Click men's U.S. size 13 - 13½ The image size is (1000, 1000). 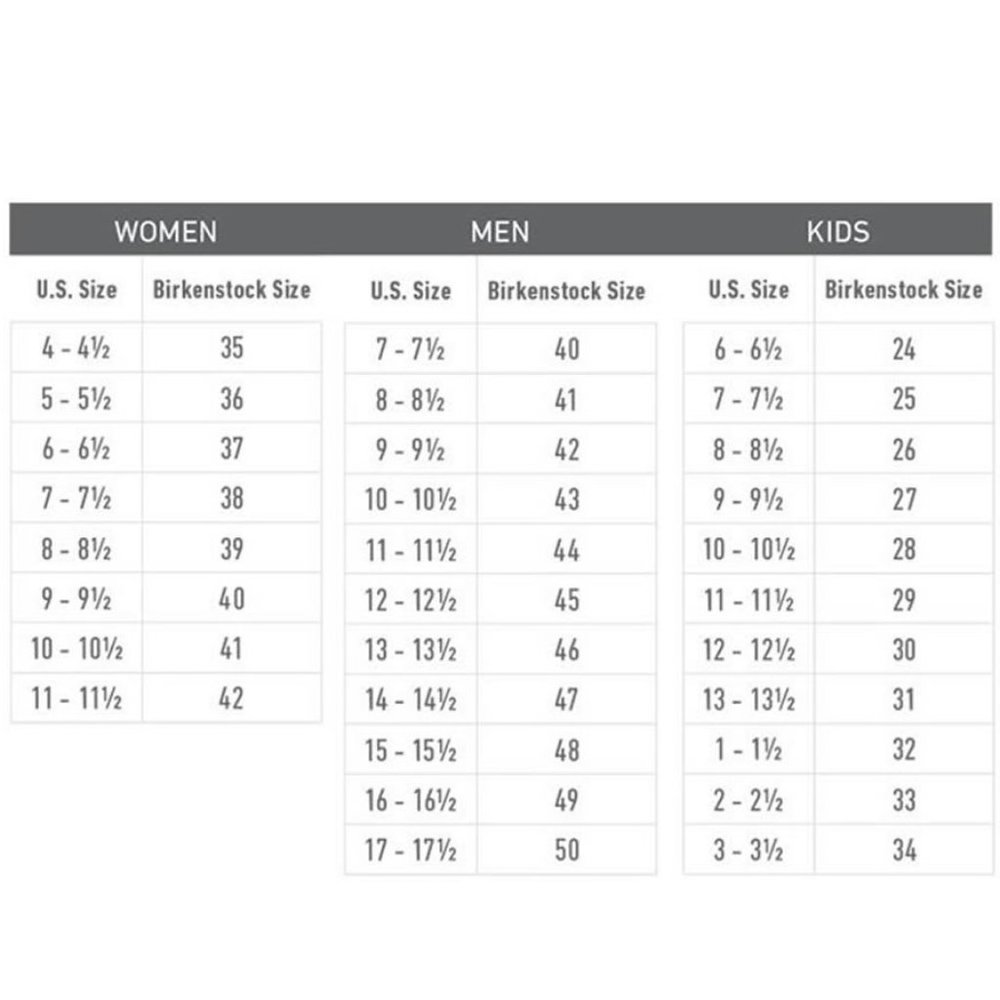pyautogui.click(x=411, y=650)
